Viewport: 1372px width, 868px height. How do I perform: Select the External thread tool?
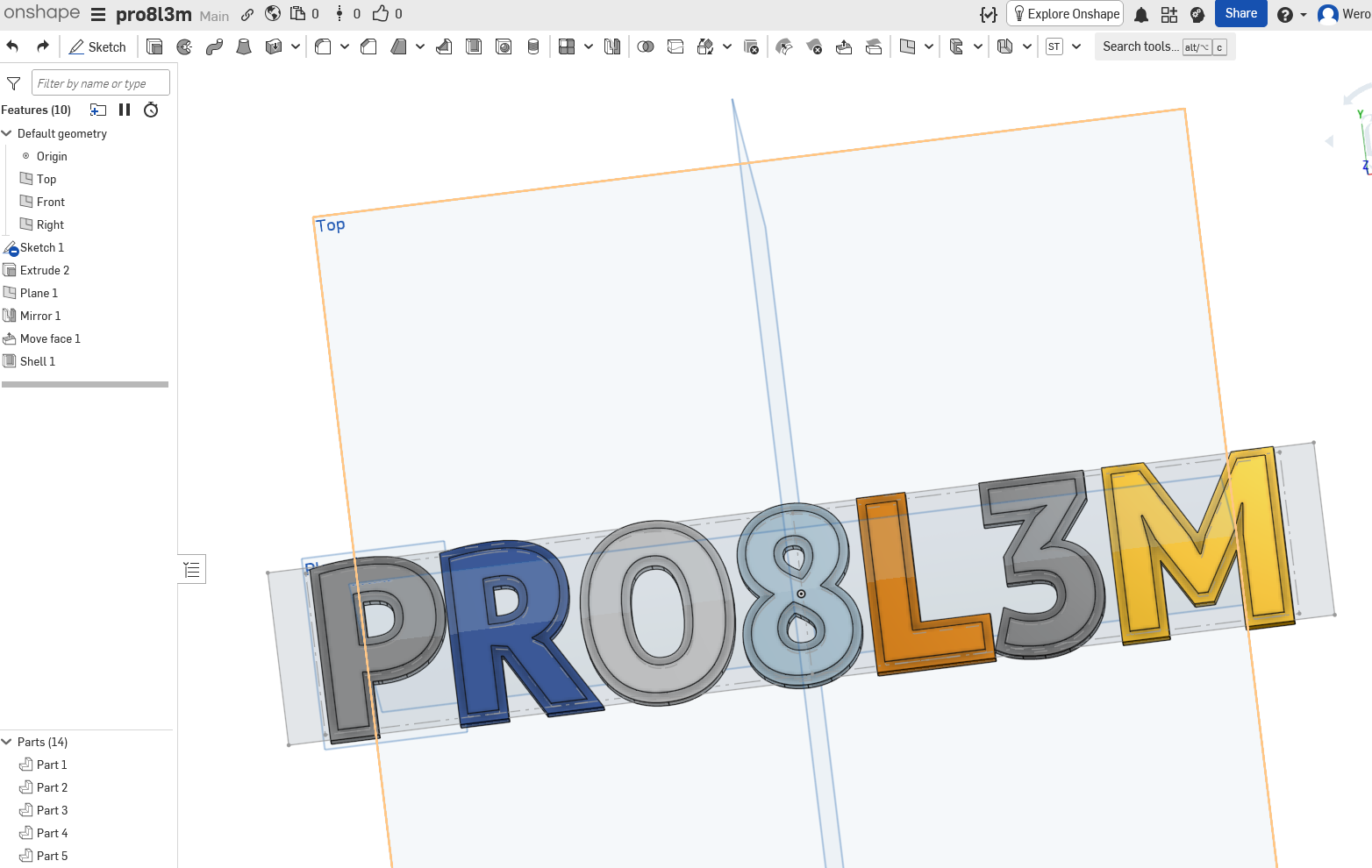(x=533, y=46)
